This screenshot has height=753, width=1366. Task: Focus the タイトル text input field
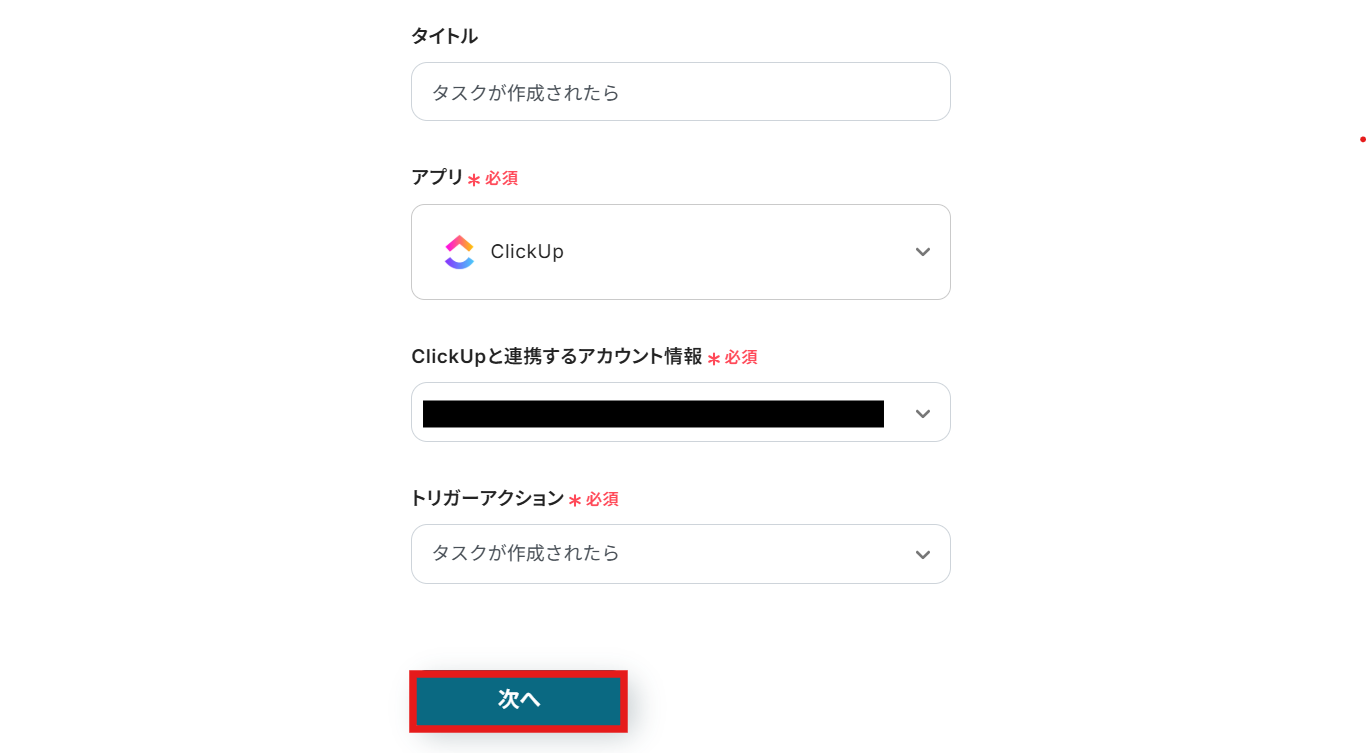point(680,92)
